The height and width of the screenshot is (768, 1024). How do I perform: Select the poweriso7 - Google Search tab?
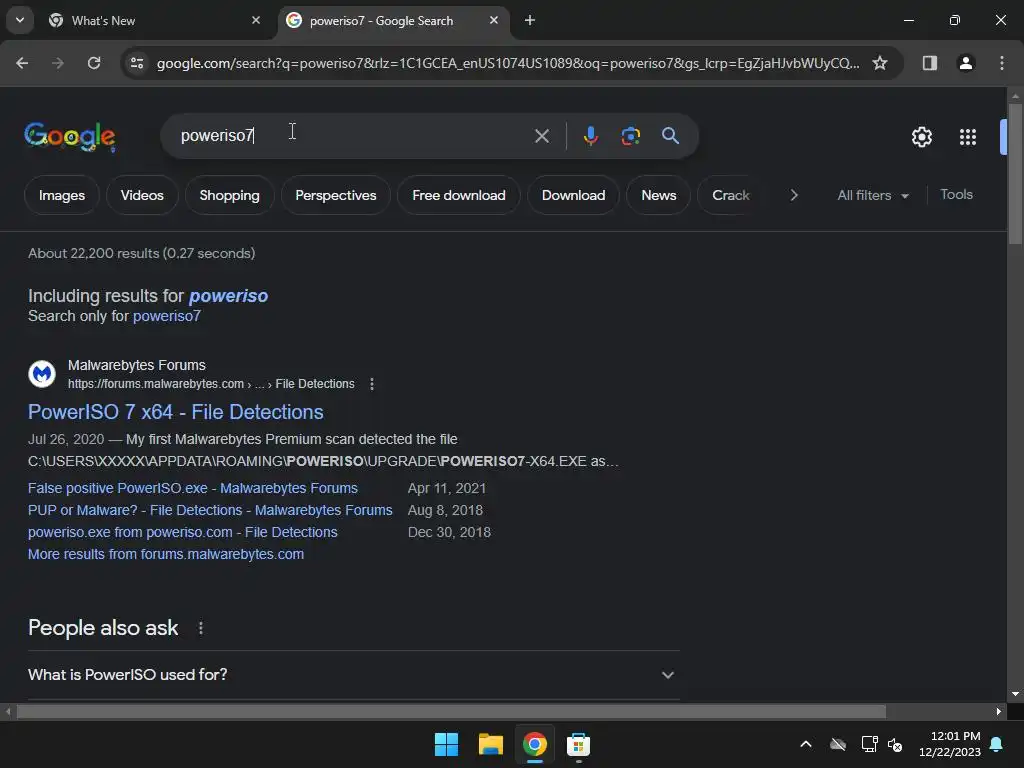click(x=392, y=21)
